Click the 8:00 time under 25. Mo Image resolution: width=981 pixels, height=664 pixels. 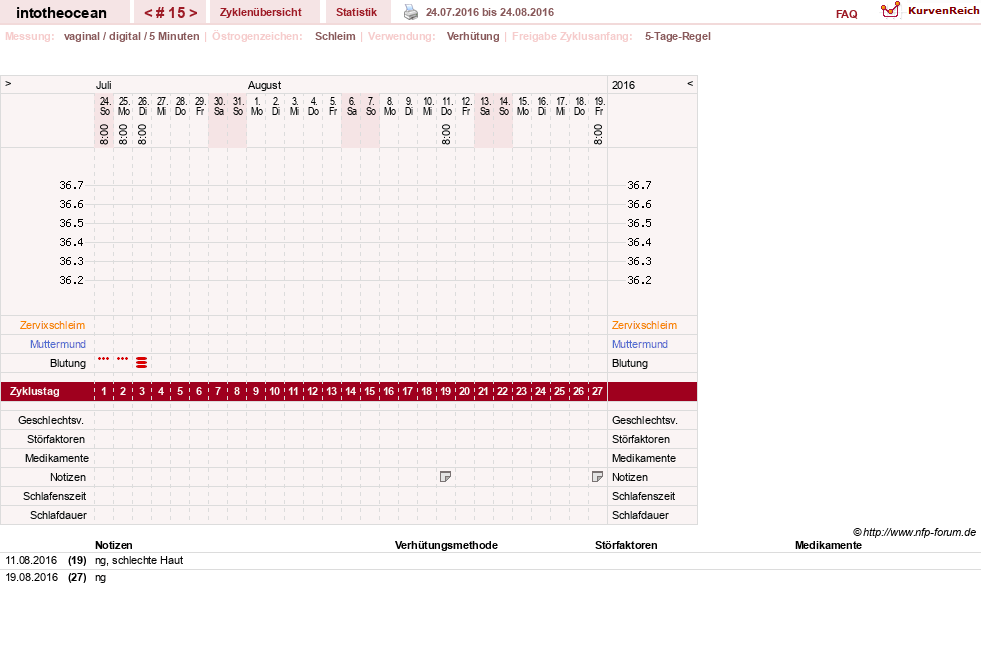[x=123, y=135]
